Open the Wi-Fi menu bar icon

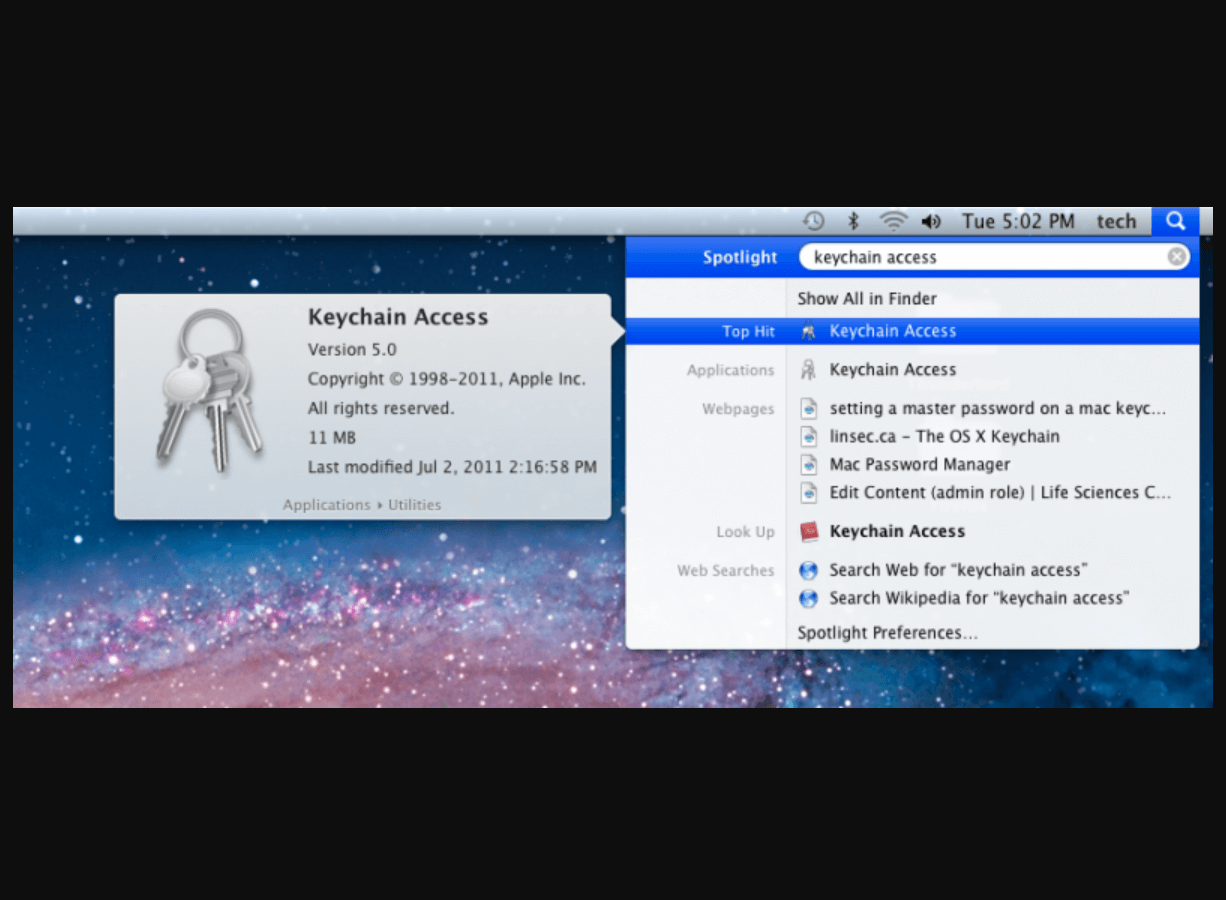pyautogui.click(x=893, y=221)
